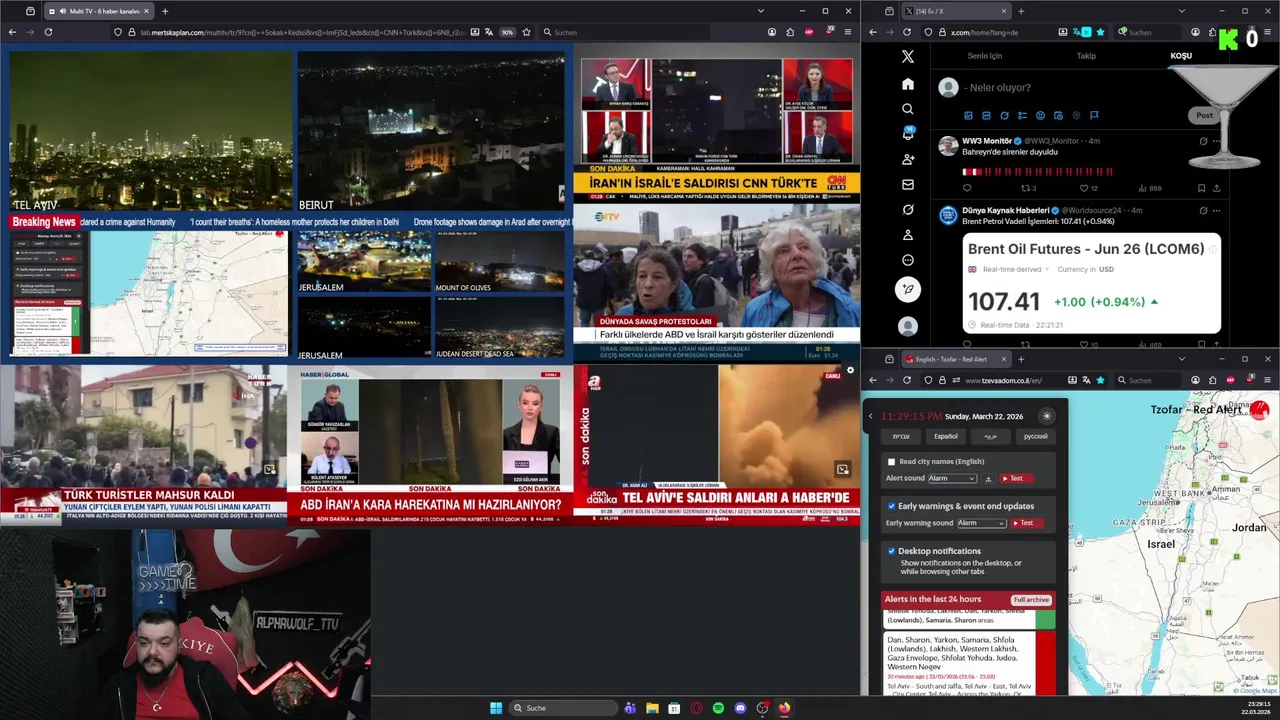Open Full archive of alerts
Image resolution: width=1280 pixels, height=720 pixels.
pyautogui.click(x=1031, y=600)
